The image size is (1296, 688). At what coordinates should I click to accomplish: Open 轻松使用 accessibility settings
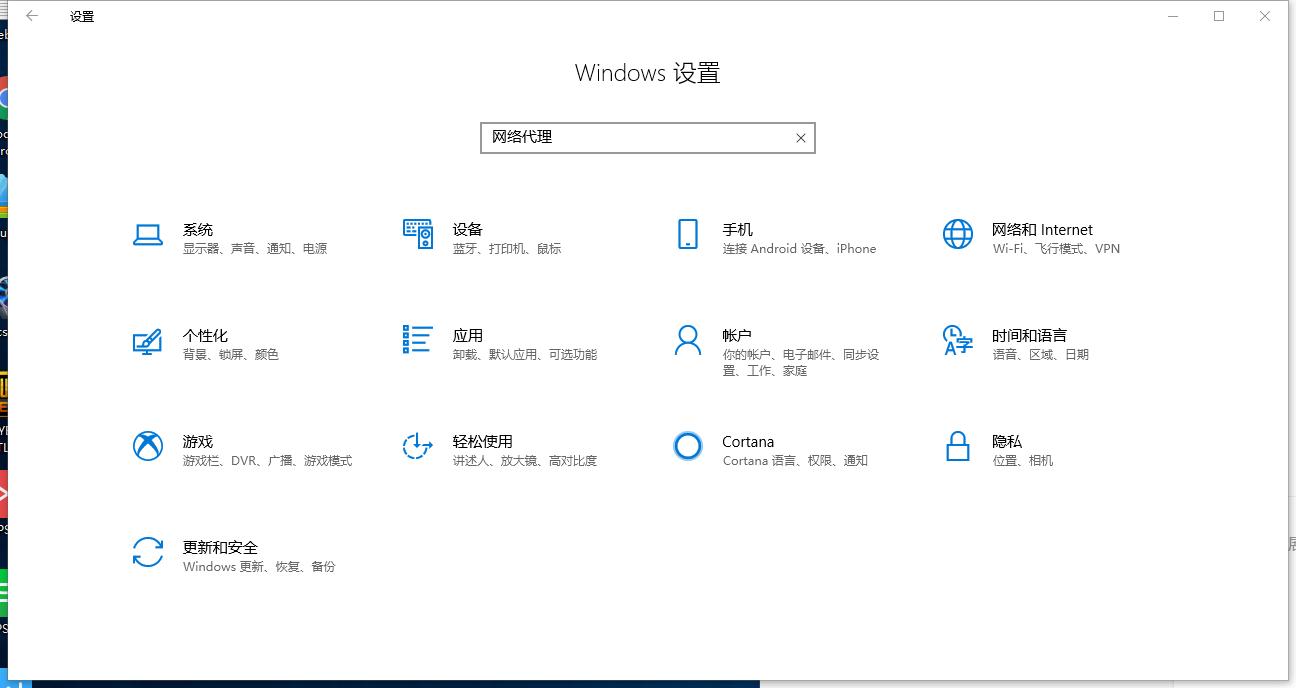pos(480,450)
